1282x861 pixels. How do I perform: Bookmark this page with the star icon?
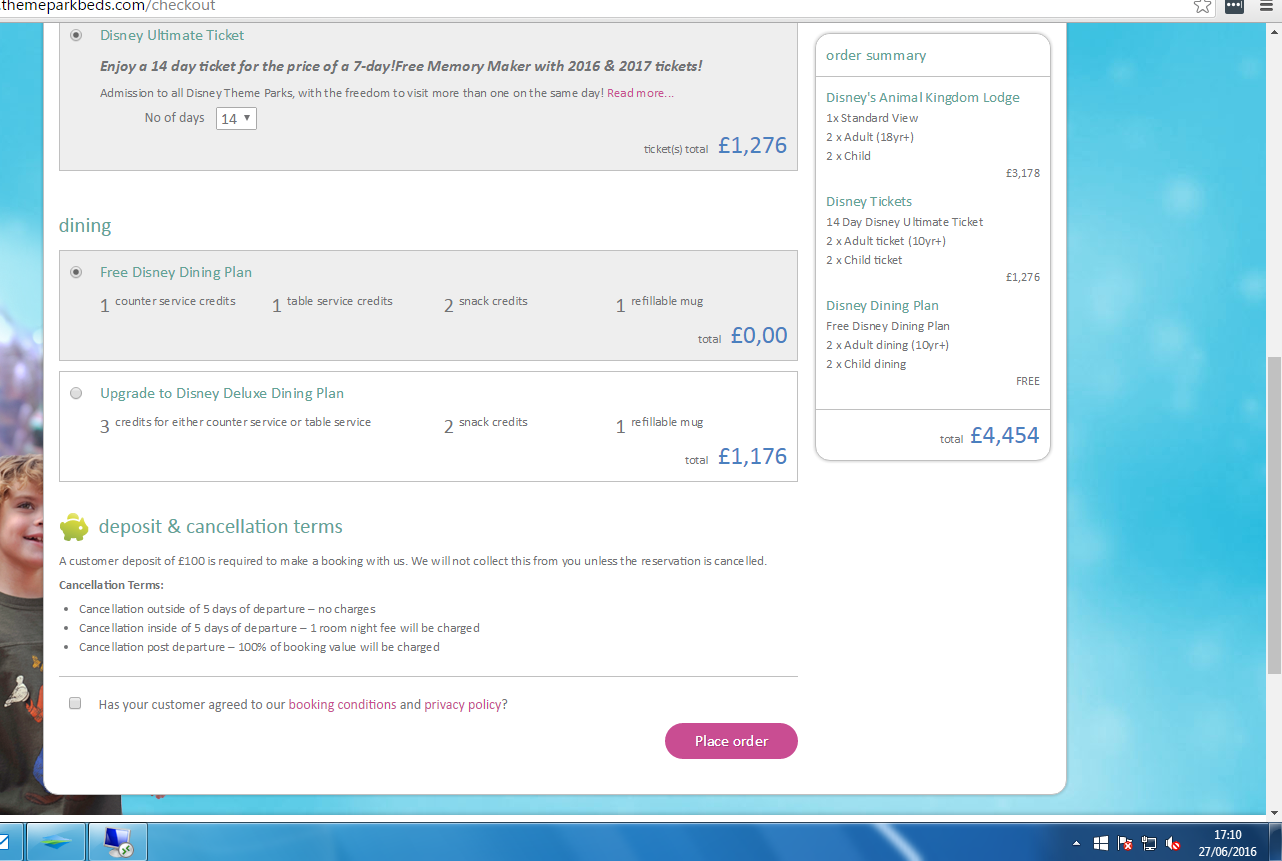click(1202, 6)
